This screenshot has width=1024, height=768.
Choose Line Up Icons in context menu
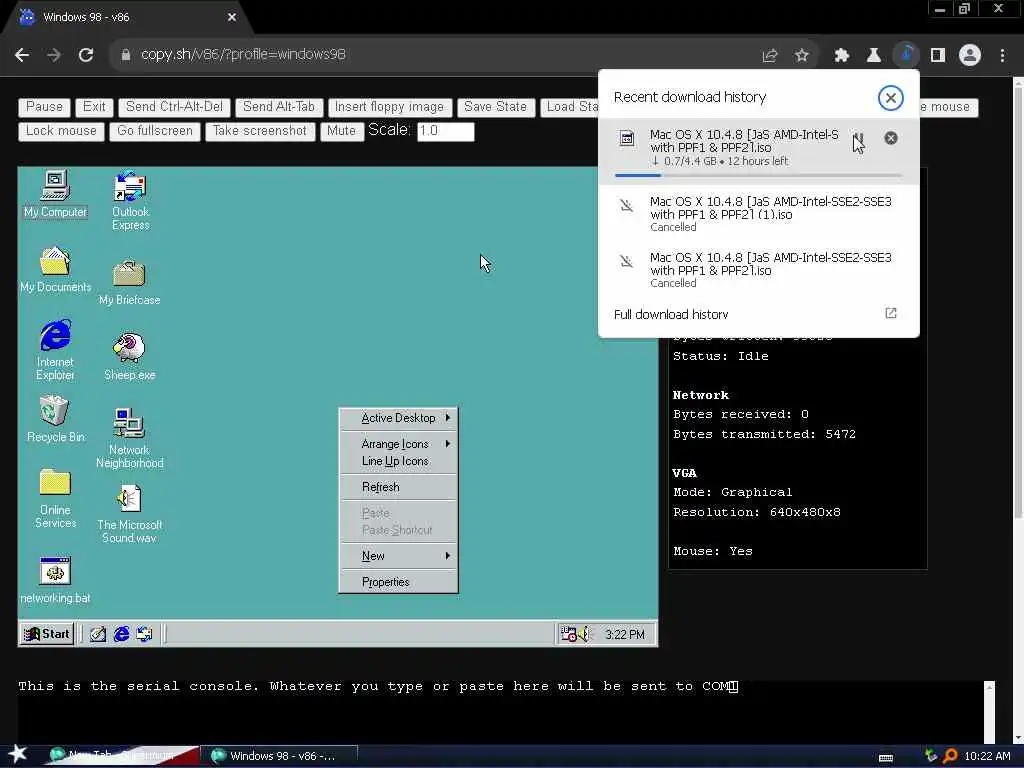398,461
